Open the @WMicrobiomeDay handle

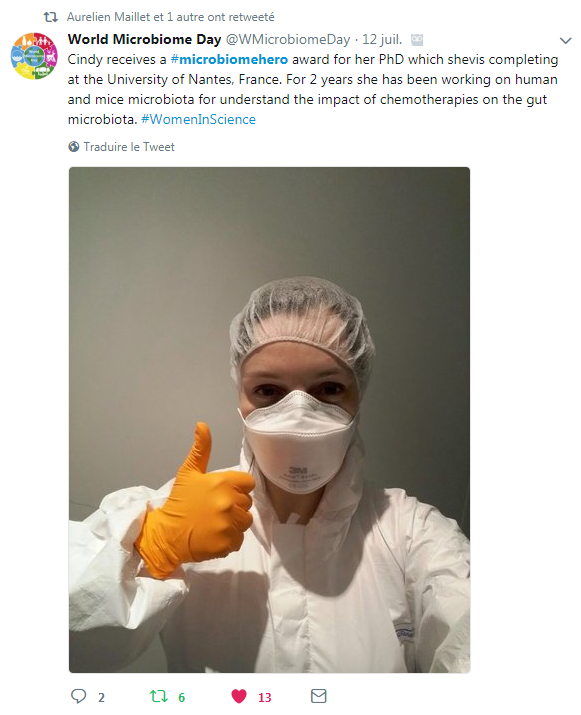(288, 40)
